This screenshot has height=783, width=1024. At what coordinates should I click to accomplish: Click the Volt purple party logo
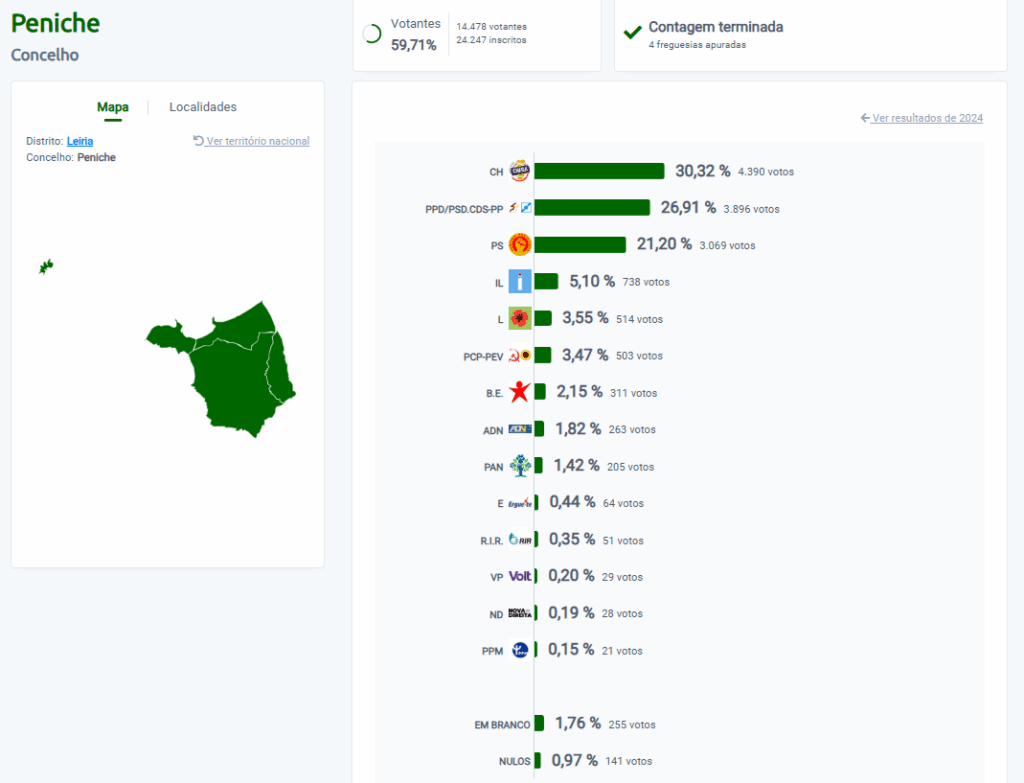pyautogui.click(x=519, y=576)
